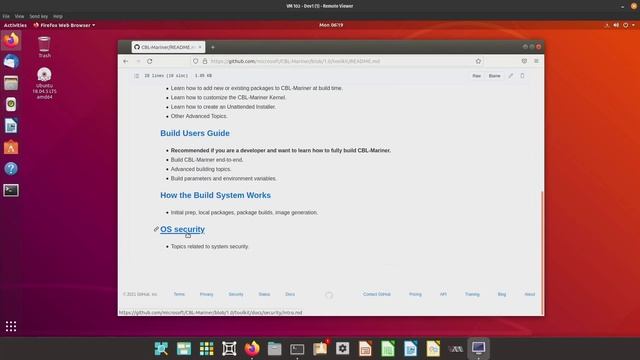Open How the Build System Works link
This screenshot has width=640, height=360.
216,195
